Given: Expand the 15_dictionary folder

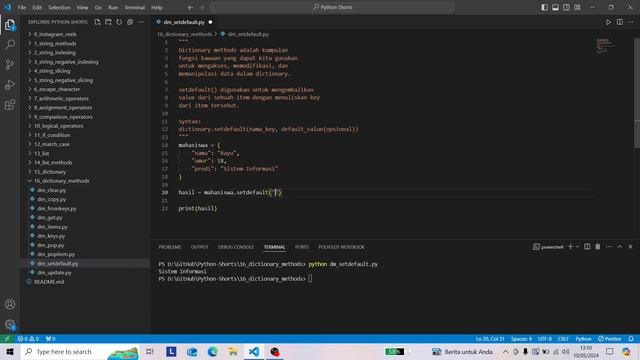Looking at the screenshot, I should tap(85, 172).
